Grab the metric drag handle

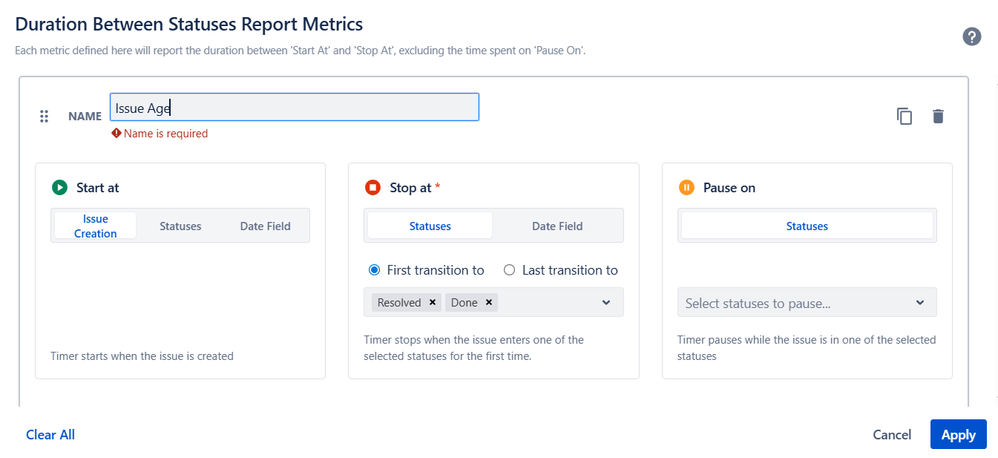click(44, 116)
